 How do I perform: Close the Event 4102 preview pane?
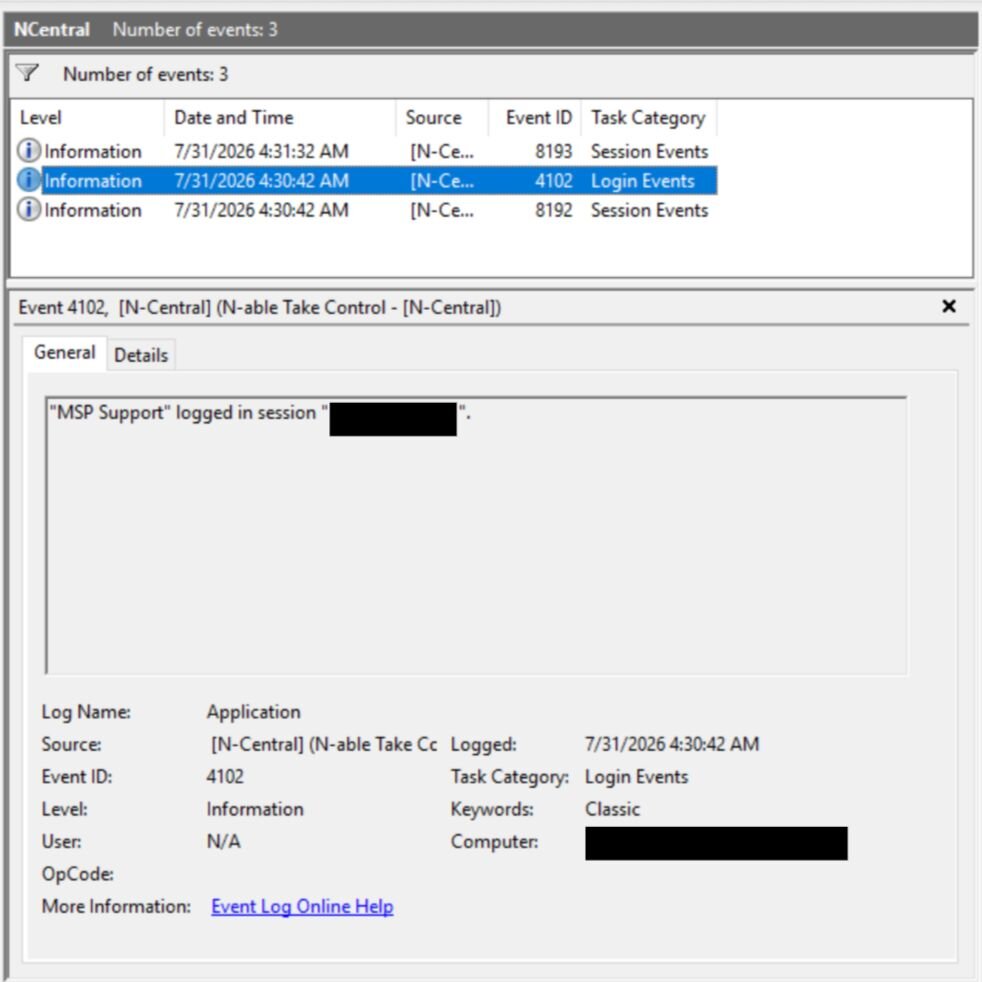(949, 306)
